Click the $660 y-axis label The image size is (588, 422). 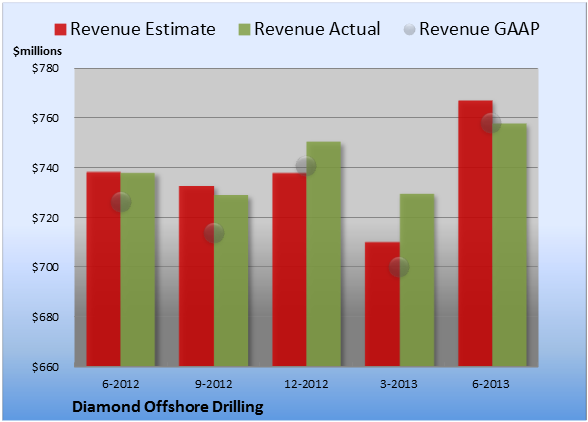point(45,366)
